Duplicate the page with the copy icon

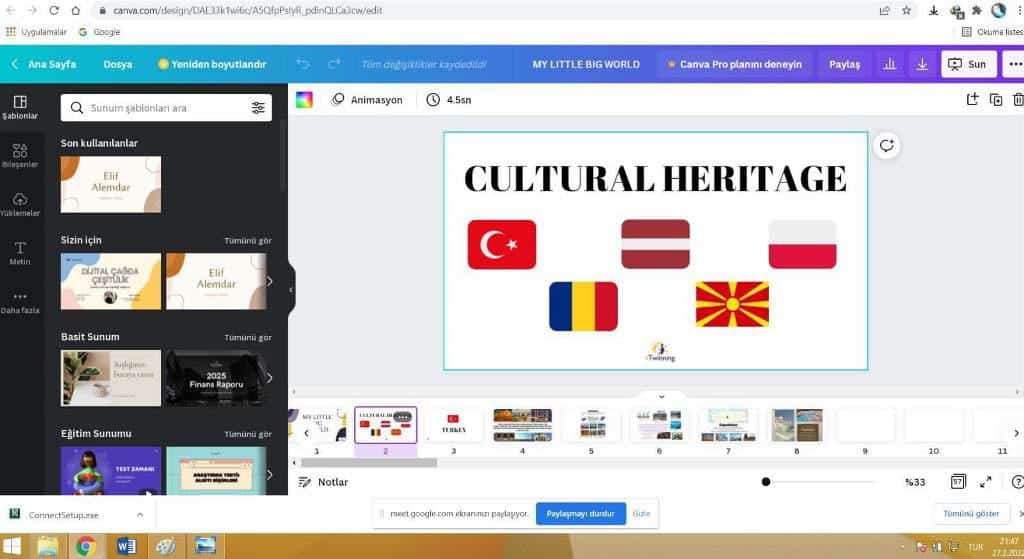click(x=995, y=99)
